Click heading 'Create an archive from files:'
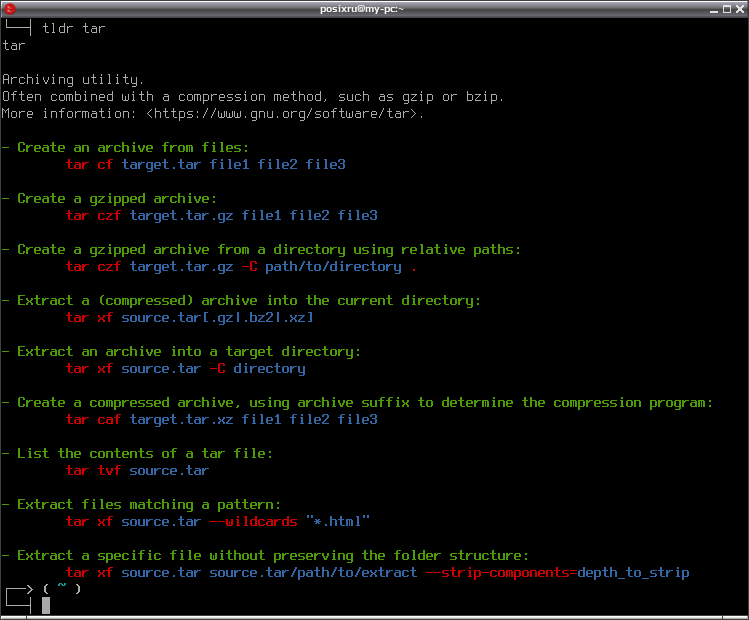 coord(133,148)
